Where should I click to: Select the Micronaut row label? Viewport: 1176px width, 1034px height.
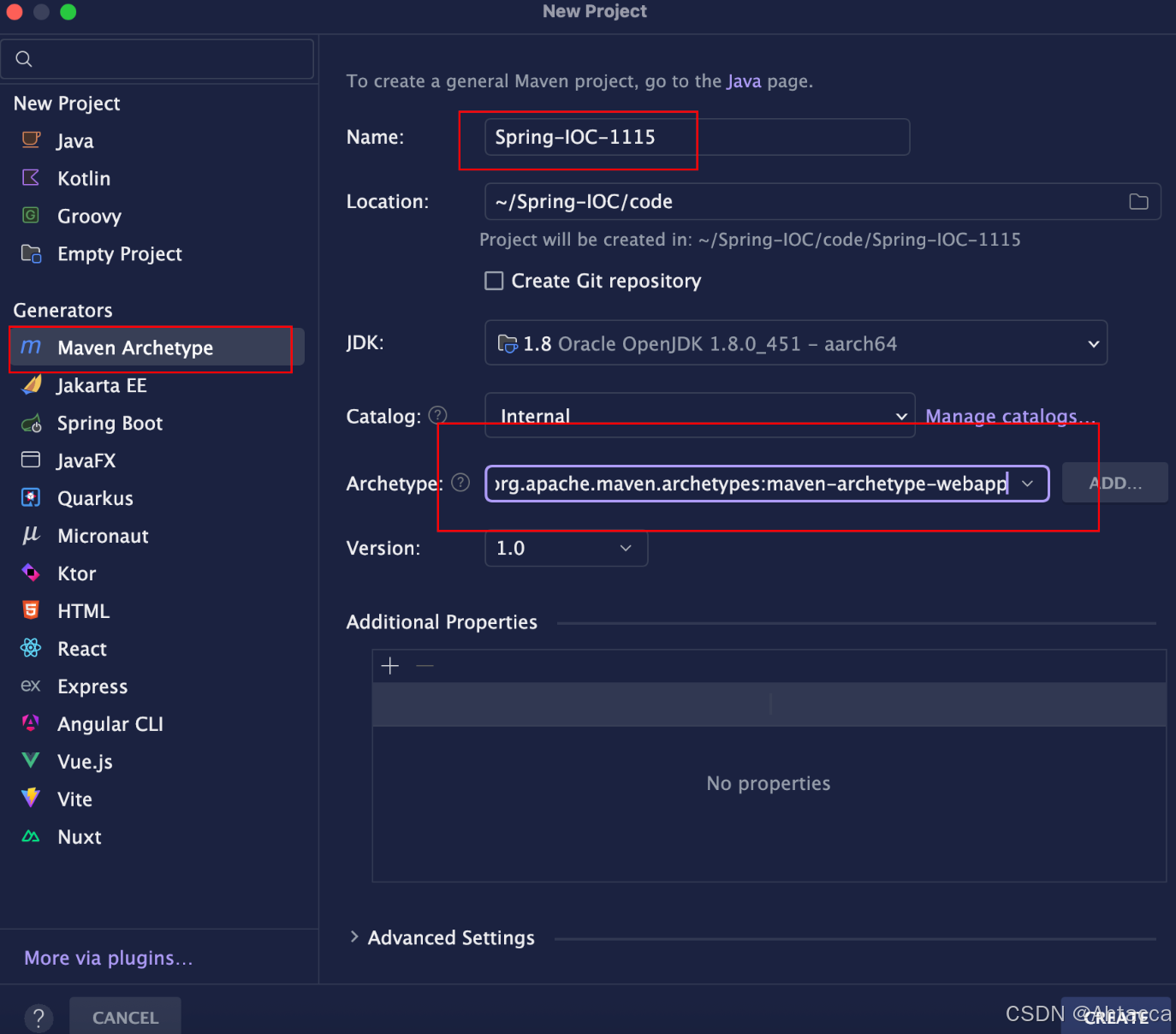coord(104,536)
